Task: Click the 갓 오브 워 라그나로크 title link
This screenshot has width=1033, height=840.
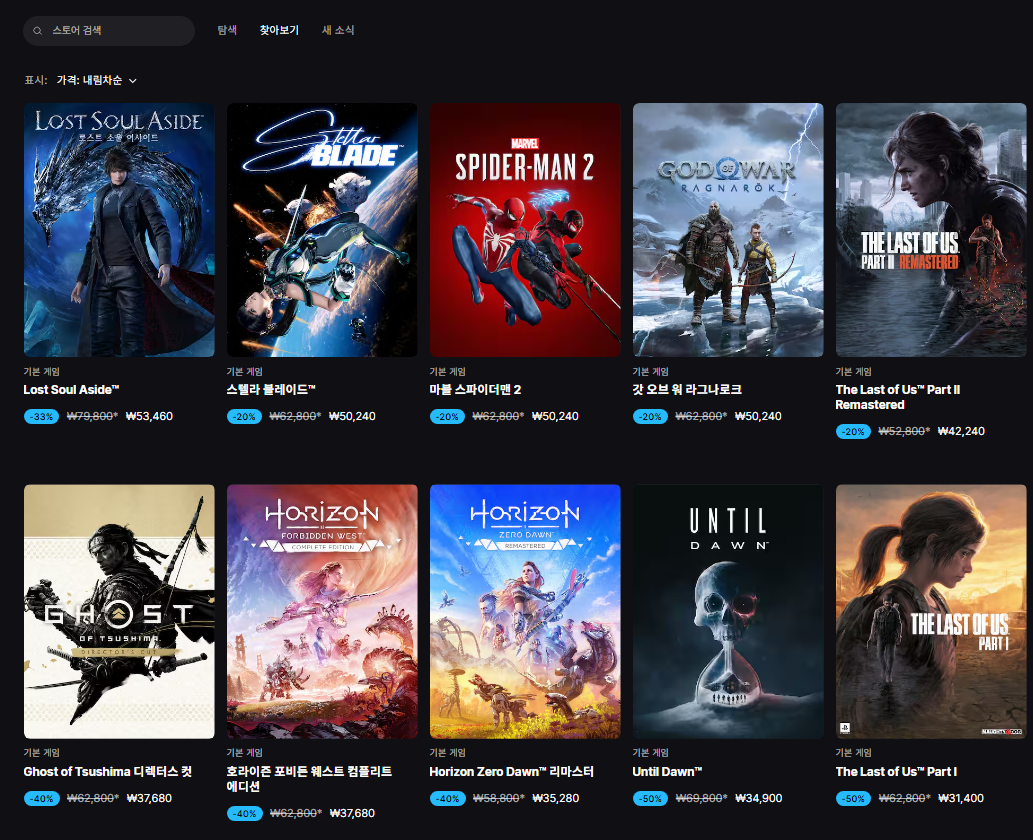Action: [x=687, y=390]
